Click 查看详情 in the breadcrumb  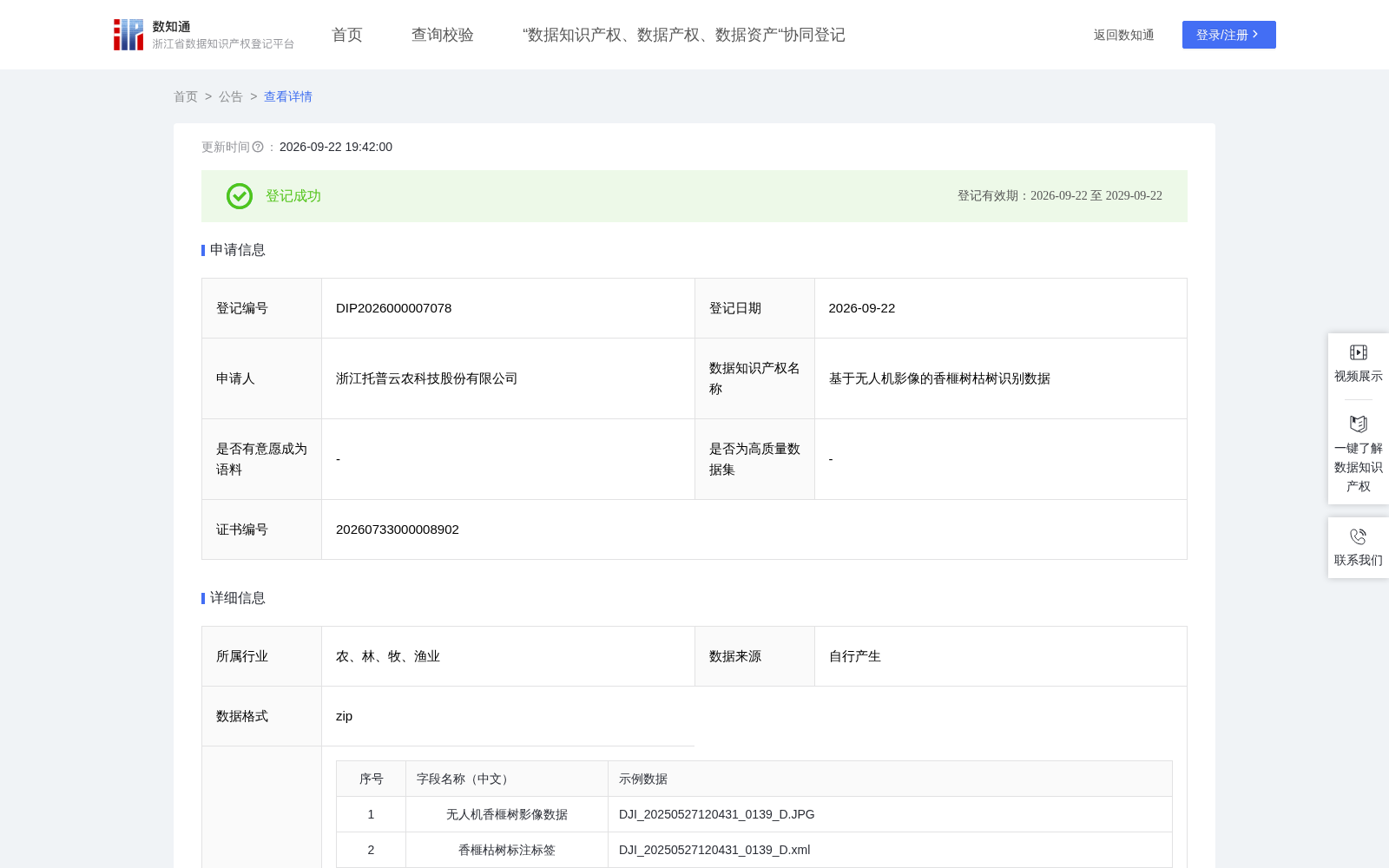click(x=288, y=96)
